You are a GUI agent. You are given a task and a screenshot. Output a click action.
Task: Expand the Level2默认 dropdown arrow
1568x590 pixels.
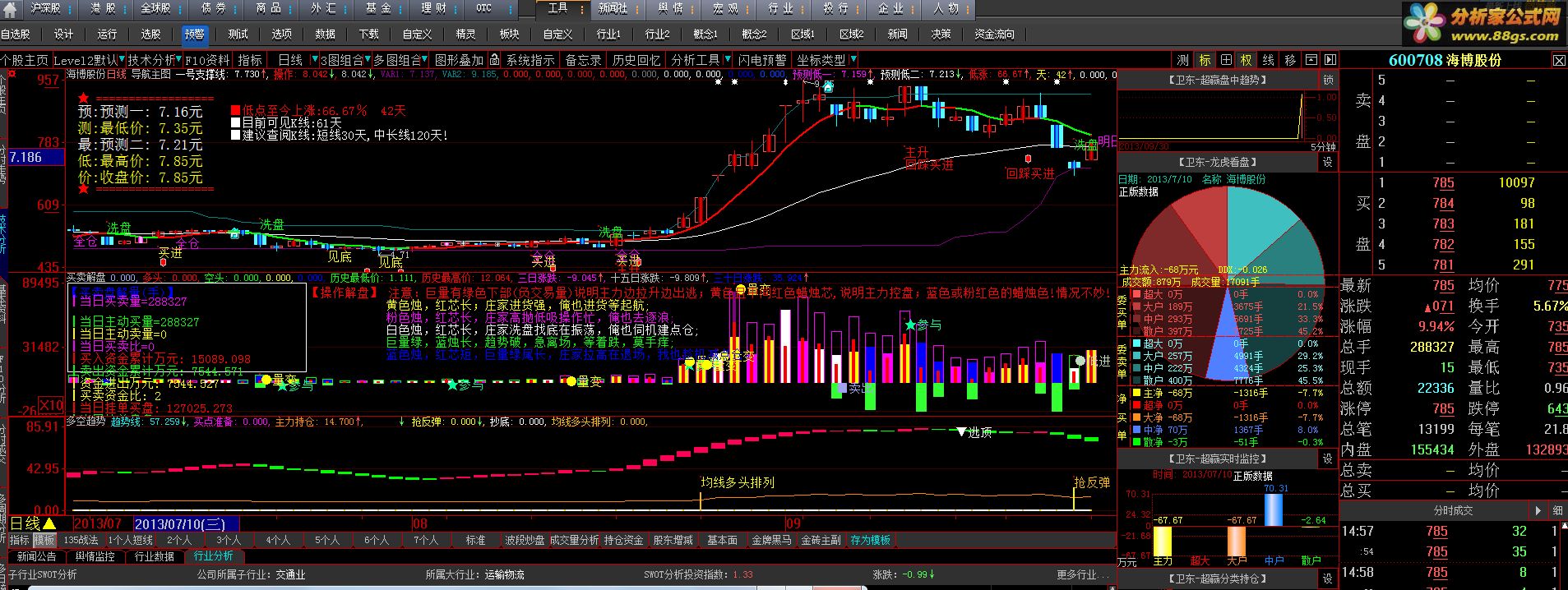pyautogui.click(x=123, y=60)
